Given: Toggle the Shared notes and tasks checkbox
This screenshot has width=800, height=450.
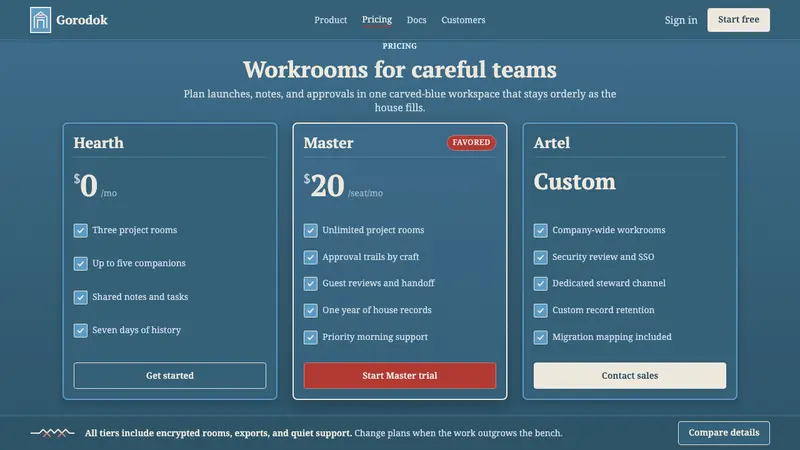Looking at the screenshot, I should (80, 297).
